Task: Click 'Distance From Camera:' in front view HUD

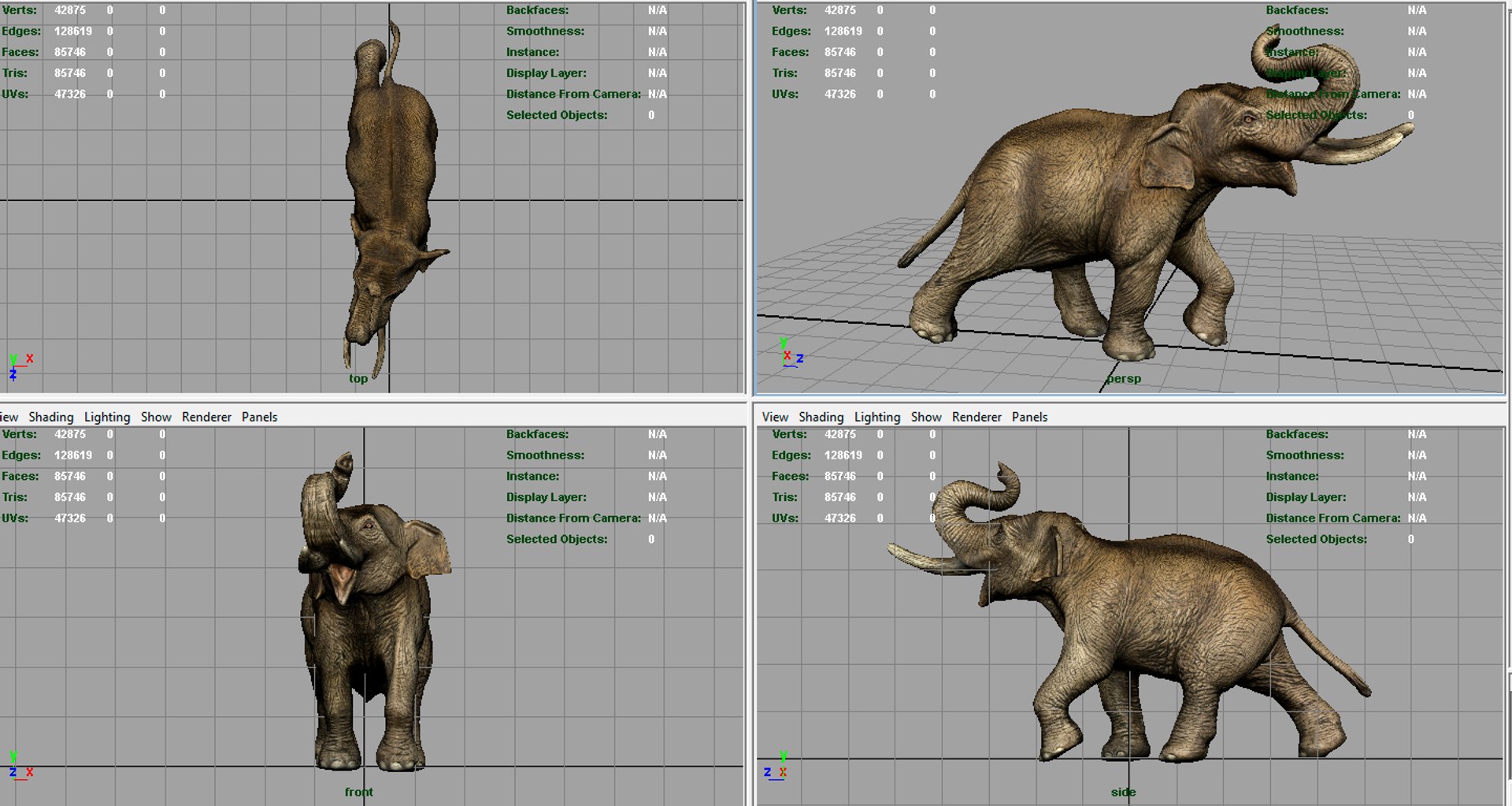Action: pos(573,518)
